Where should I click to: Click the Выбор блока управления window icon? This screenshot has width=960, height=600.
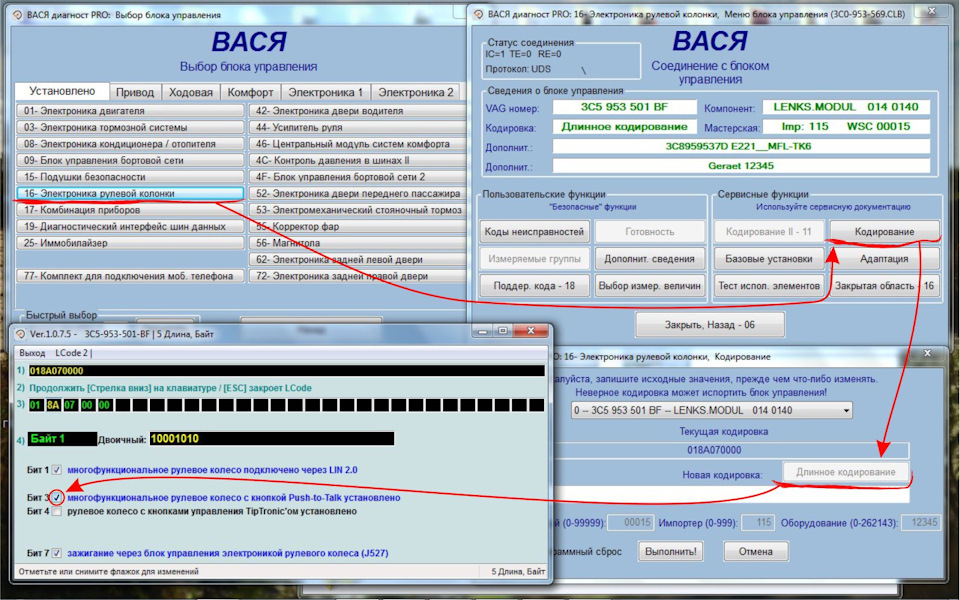(18, 15)
